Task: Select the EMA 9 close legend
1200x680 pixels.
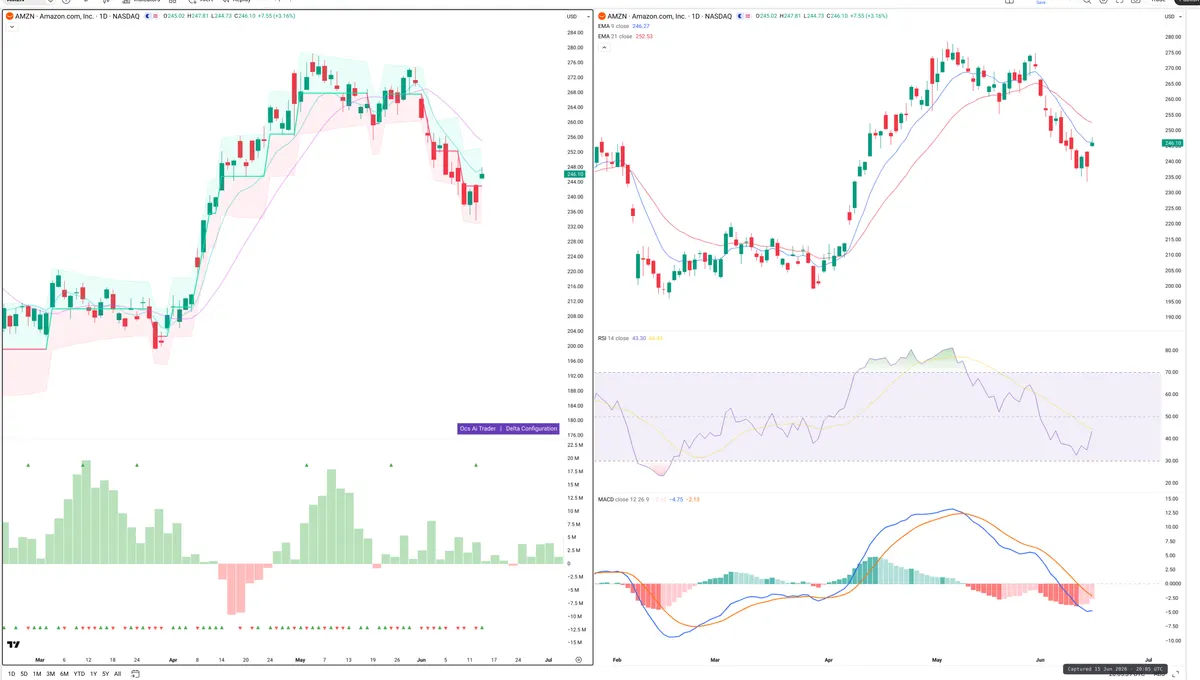Action: coord(616,26)
